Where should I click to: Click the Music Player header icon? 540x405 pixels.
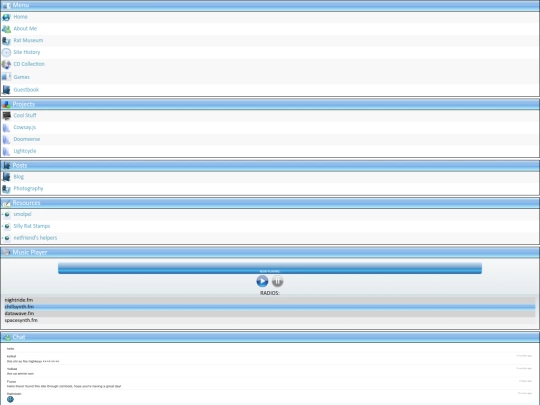tap(6, 252)
